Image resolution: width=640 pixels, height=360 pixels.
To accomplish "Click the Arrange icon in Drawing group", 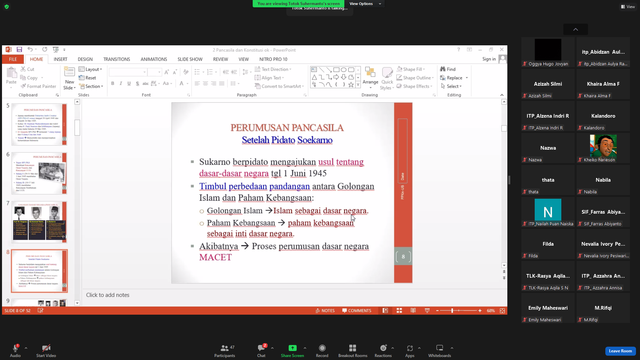I will click(x=370, y=78).
